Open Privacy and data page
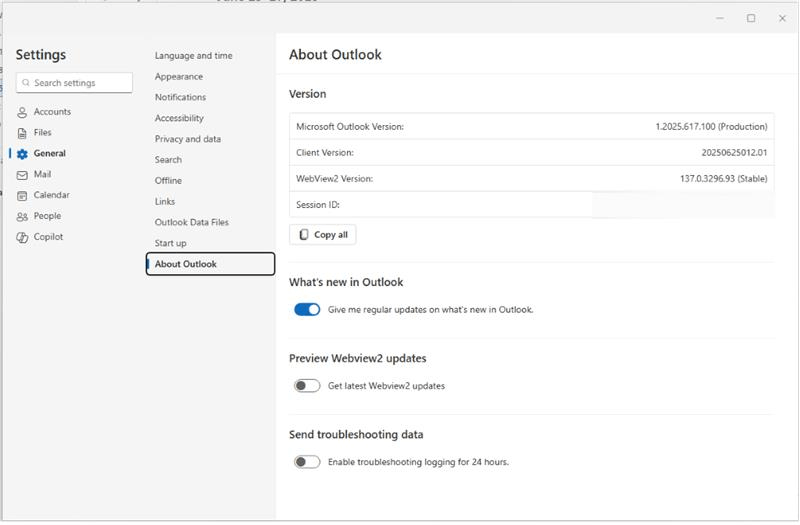The width and height of the screenshot is (800, 525). click(x=188, y=139)
